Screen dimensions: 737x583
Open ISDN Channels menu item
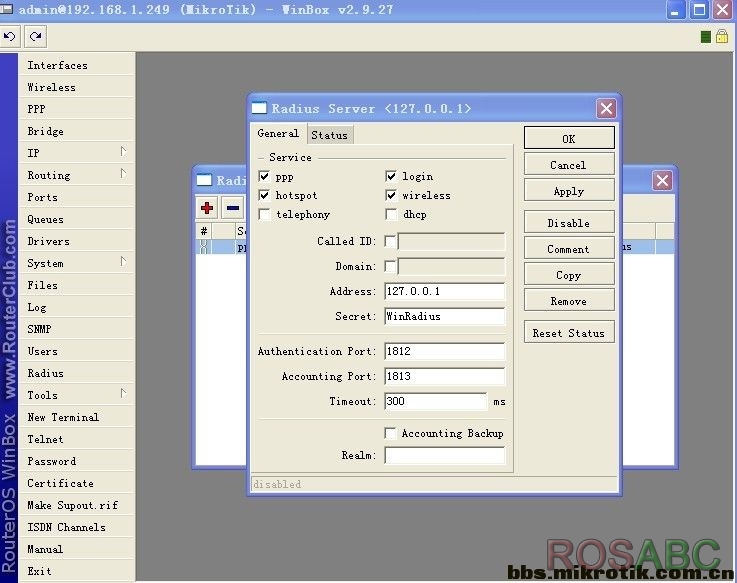point(77,527)
